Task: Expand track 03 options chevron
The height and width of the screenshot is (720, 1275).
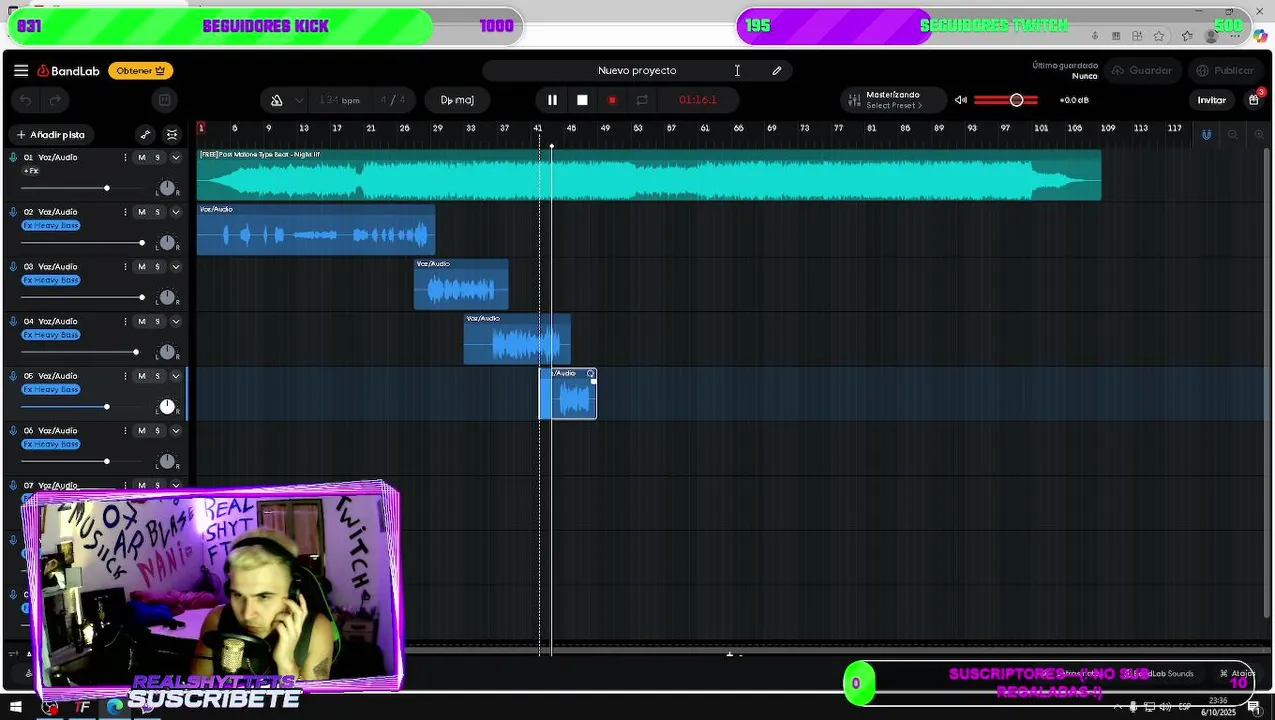Action: click(176, 266)
